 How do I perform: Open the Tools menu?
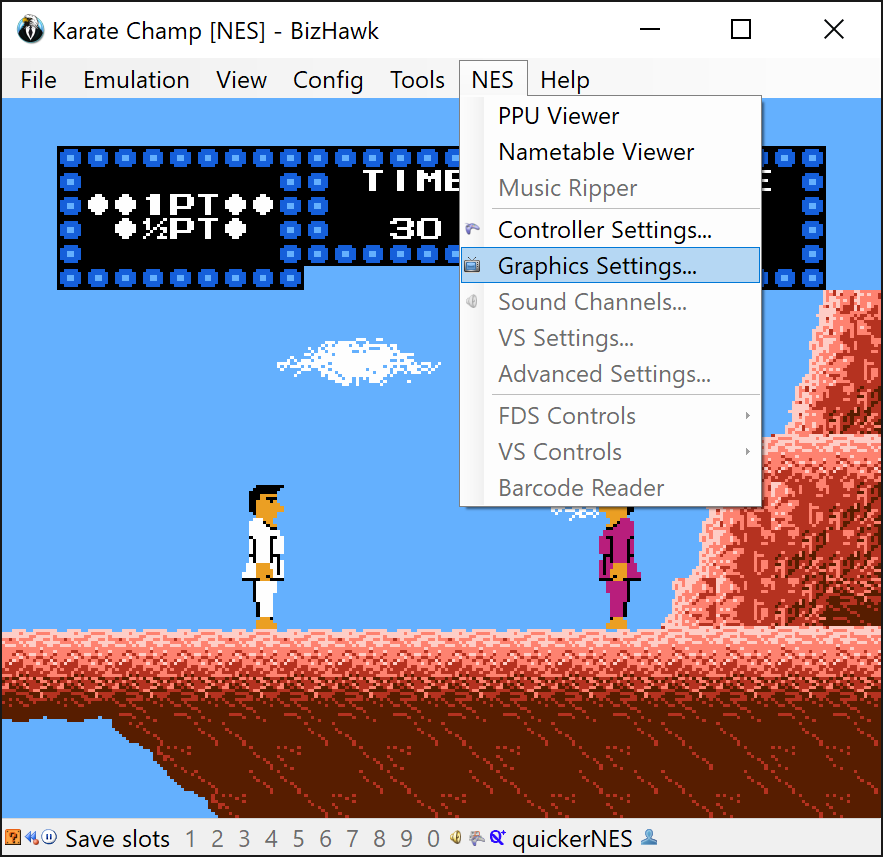417,80
